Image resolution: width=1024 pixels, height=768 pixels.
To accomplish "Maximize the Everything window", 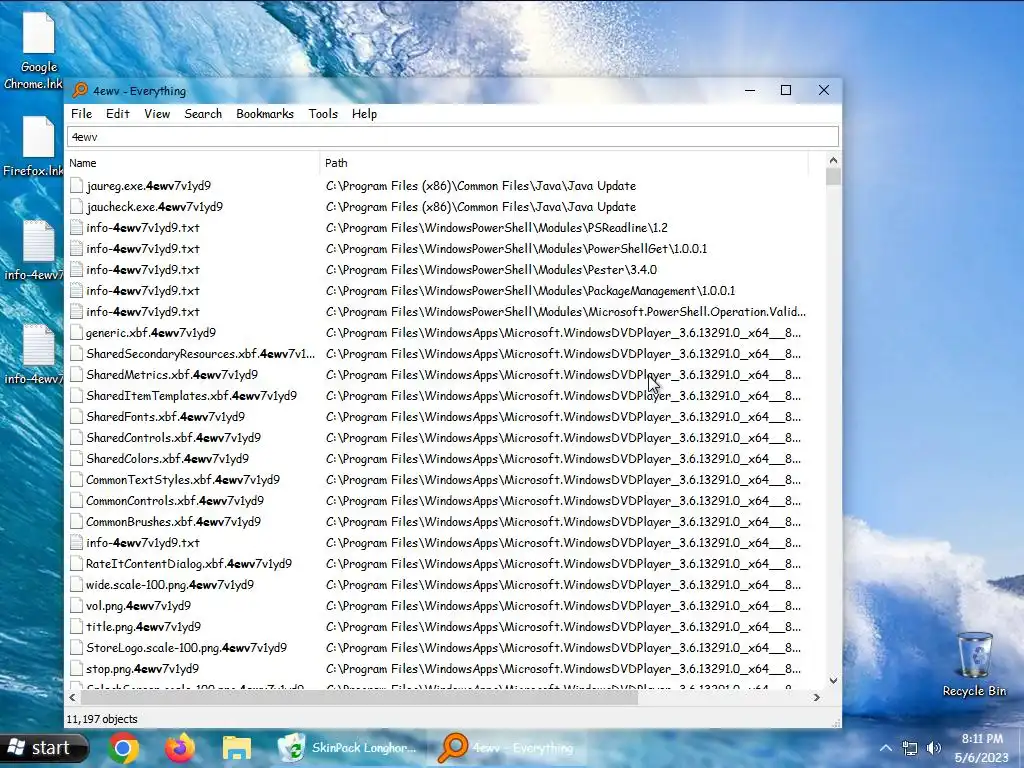I will tap(786, 90).
